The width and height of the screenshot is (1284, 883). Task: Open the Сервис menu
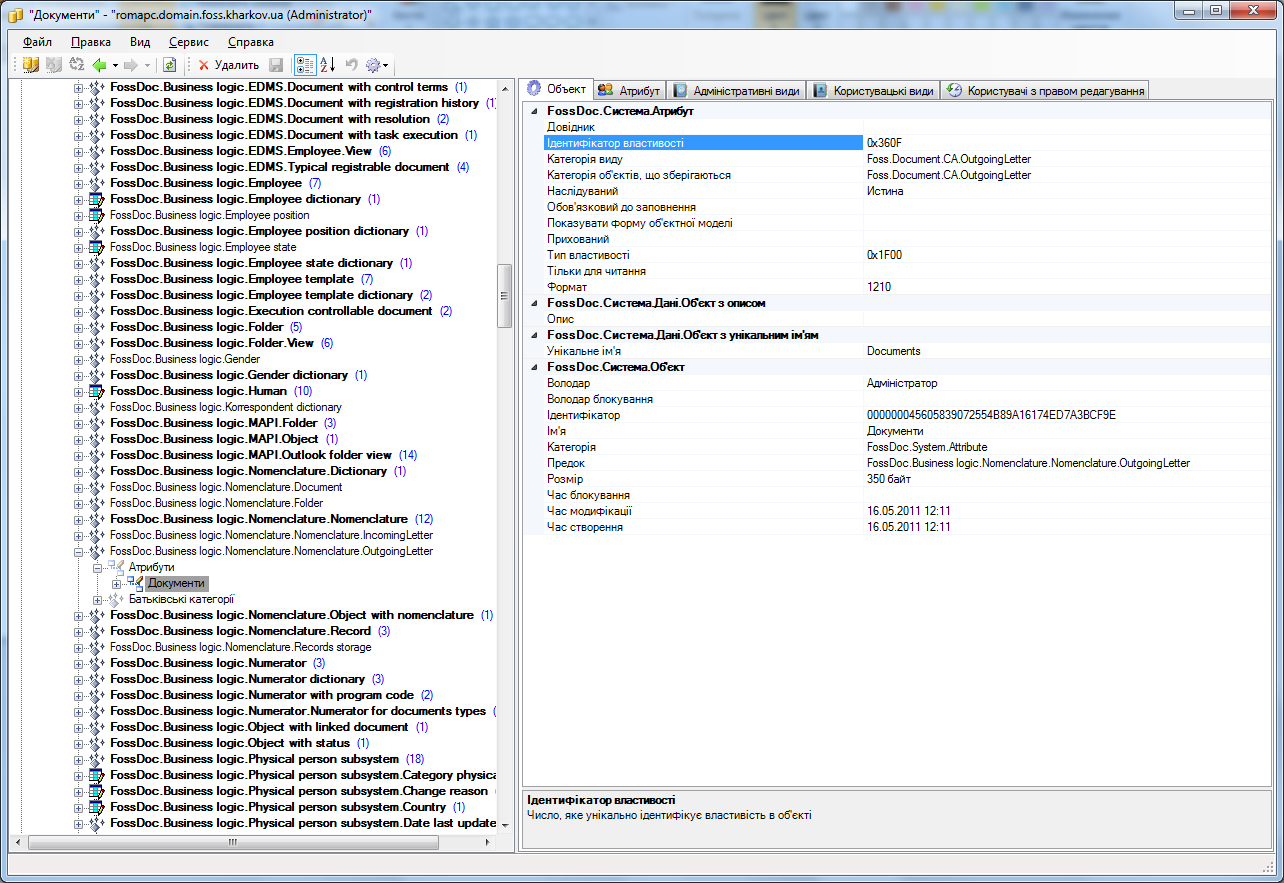tap(189, 42)
